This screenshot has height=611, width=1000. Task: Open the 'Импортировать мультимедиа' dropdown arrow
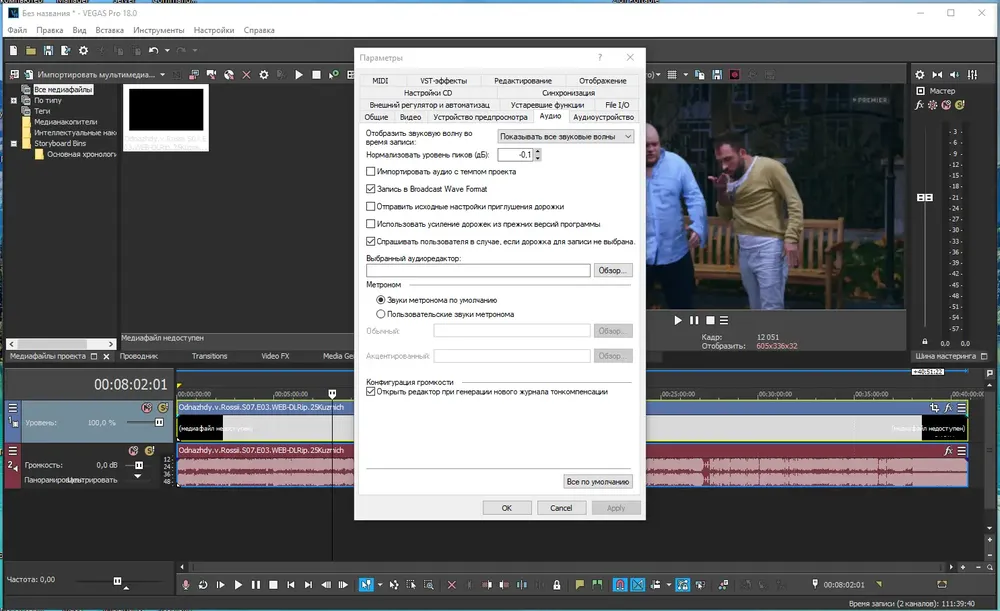(162, 75)
